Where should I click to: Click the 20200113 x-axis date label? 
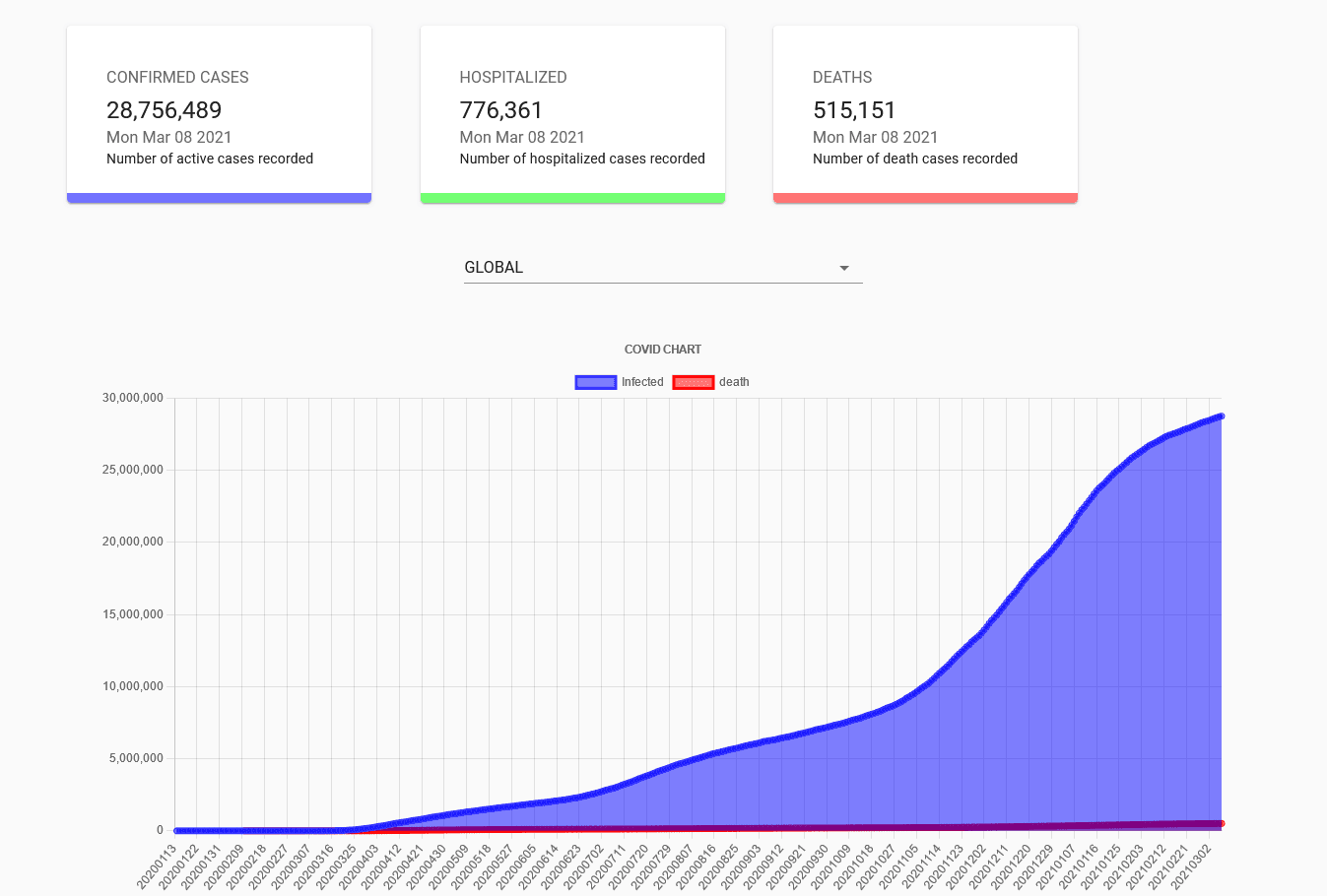pos(157,866)
